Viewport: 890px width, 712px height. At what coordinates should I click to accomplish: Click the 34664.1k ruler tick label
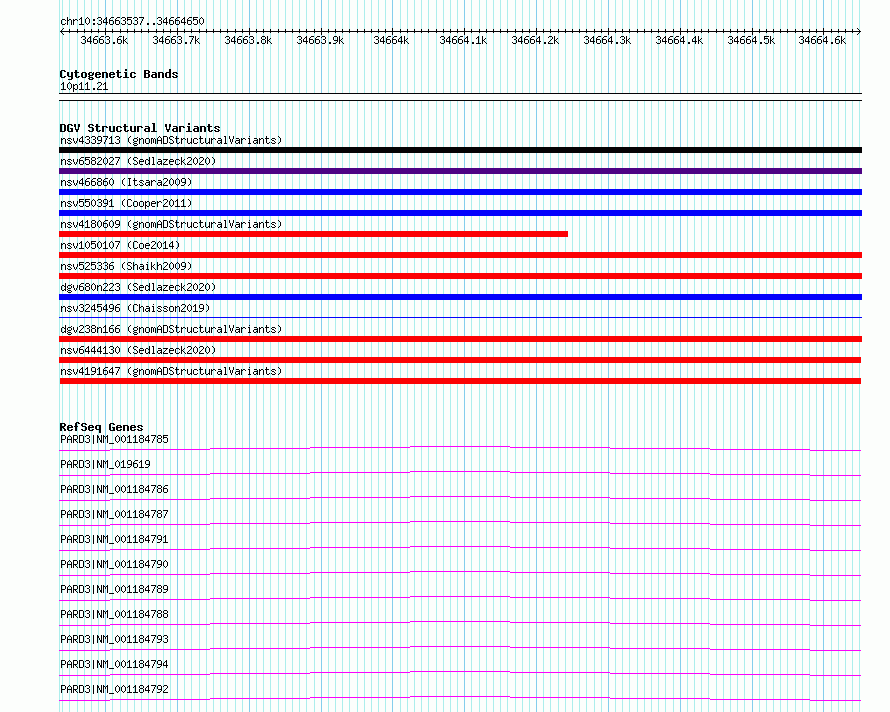coord(464,40)
